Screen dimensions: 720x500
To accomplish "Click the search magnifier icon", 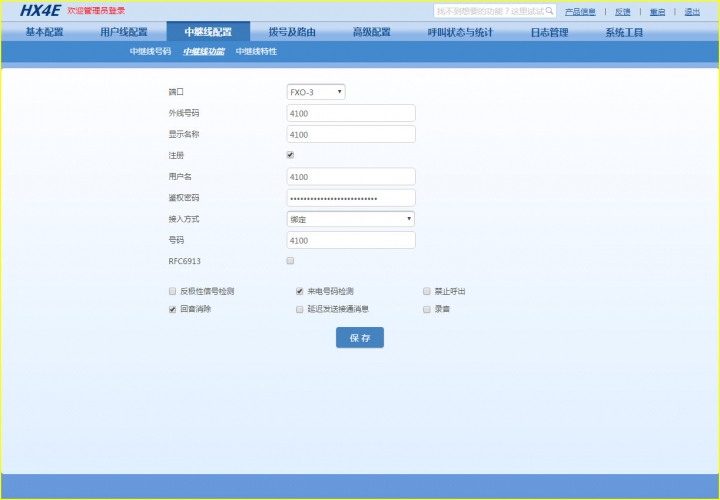I will click(x=549, y=11).
